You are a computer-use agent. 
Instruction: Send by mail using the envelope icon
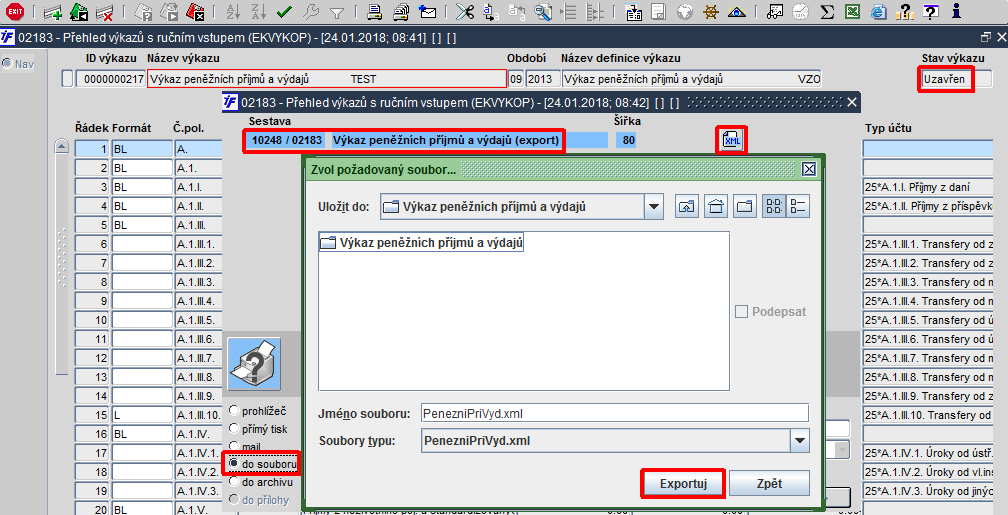click(x=427, y=12)
